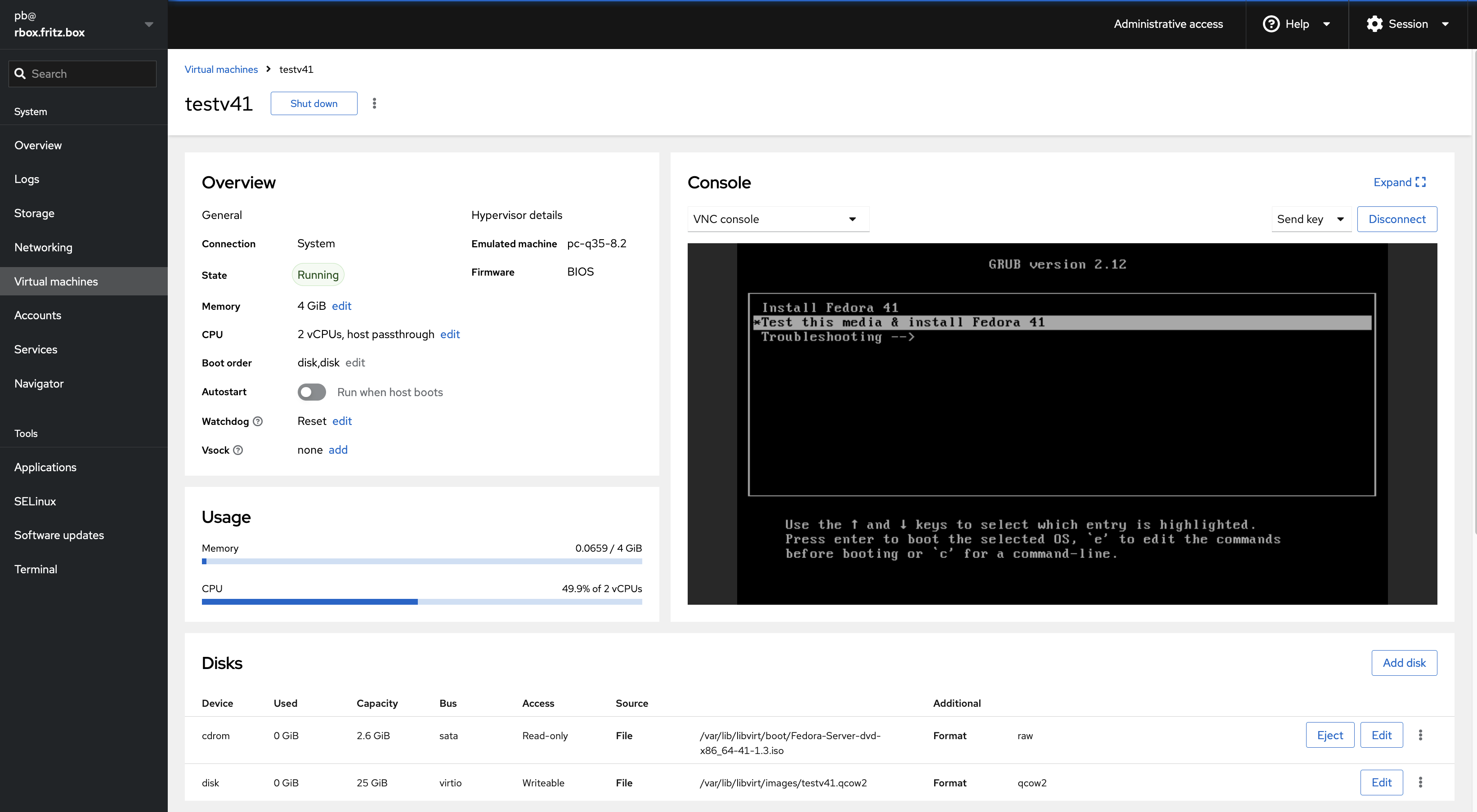Open kebab menu for cdrom disk row
Screen dimensions: 1477x812
(x=1420, y=735)
